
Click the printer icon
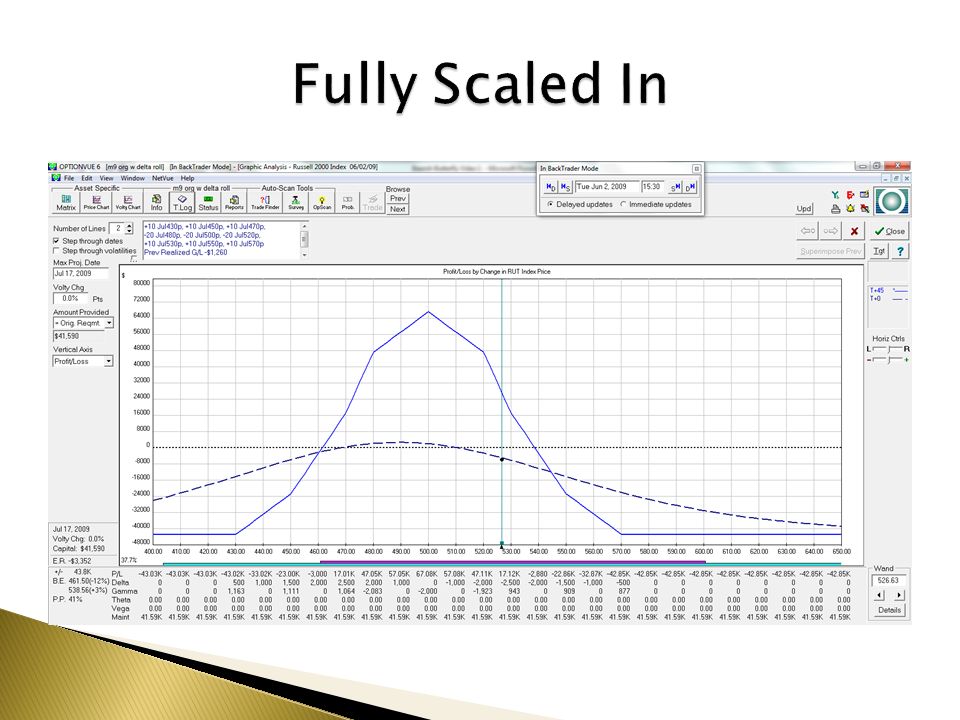point(835,209)
